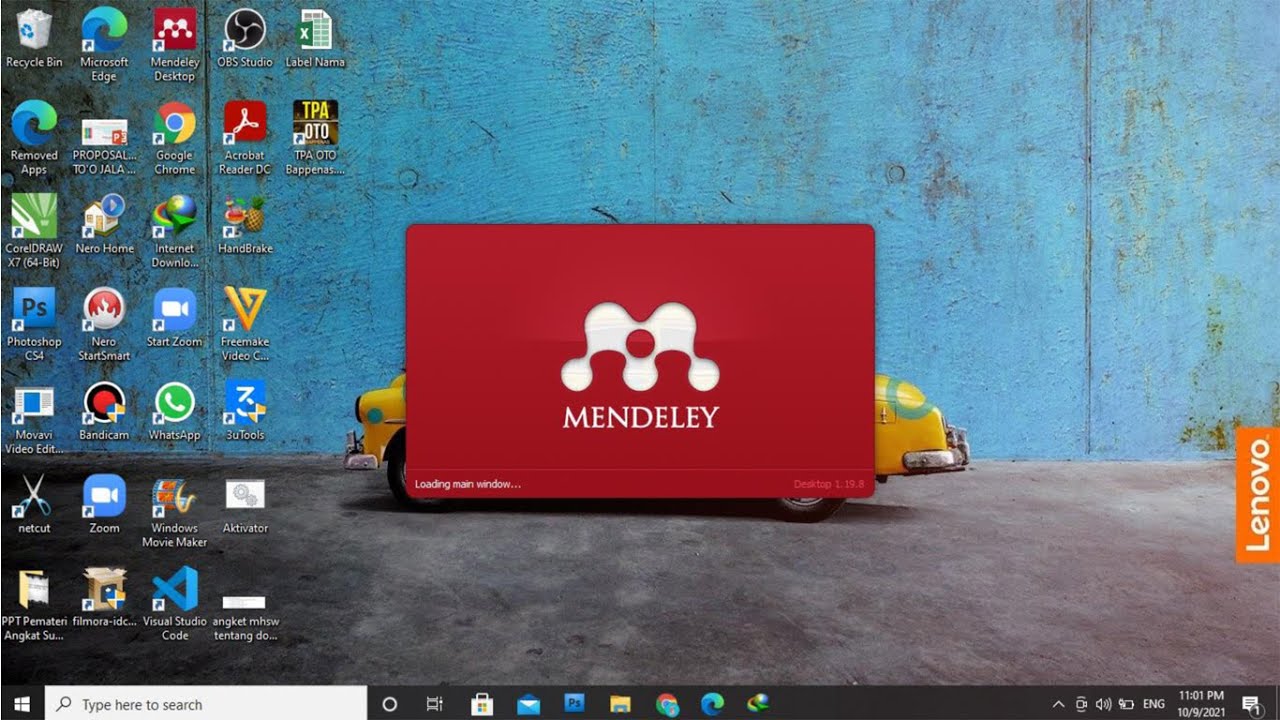The height and width of the screenshot is (720, 1280).
Task: Open the notification Action Center
Action: [x=1251, y=704]
